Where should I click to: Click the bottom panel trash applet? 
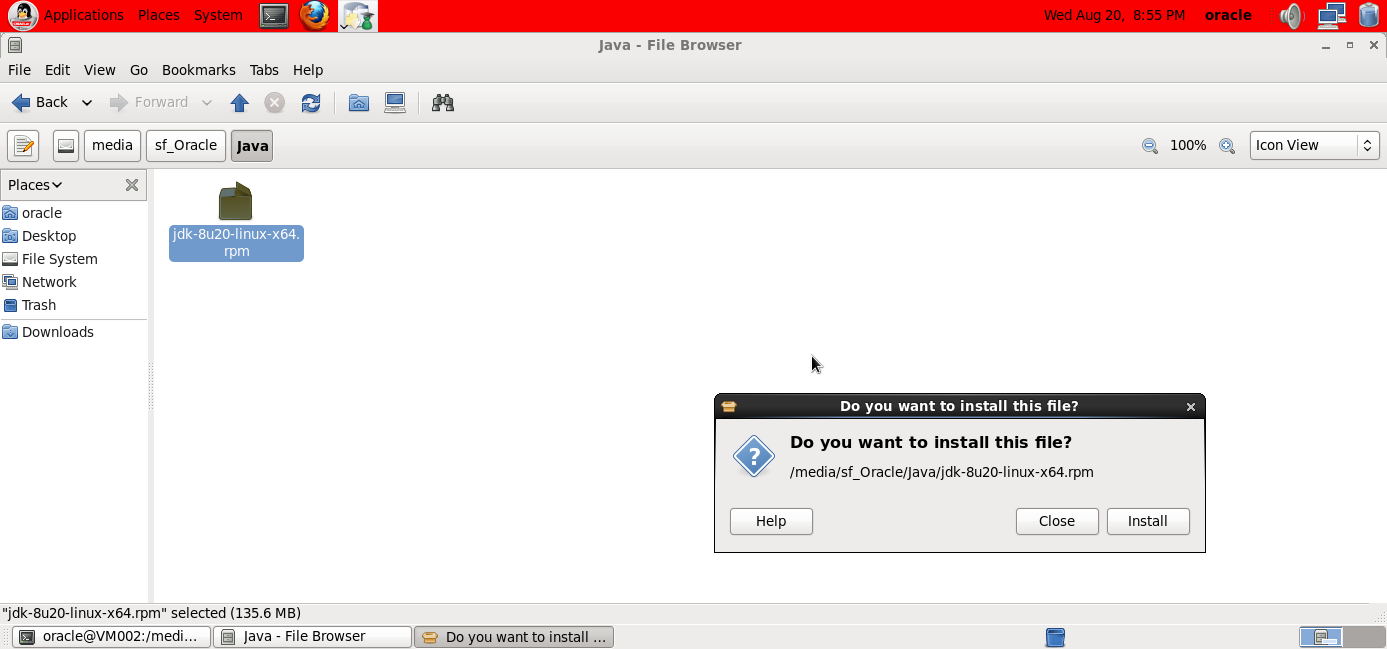[1055, 637]
